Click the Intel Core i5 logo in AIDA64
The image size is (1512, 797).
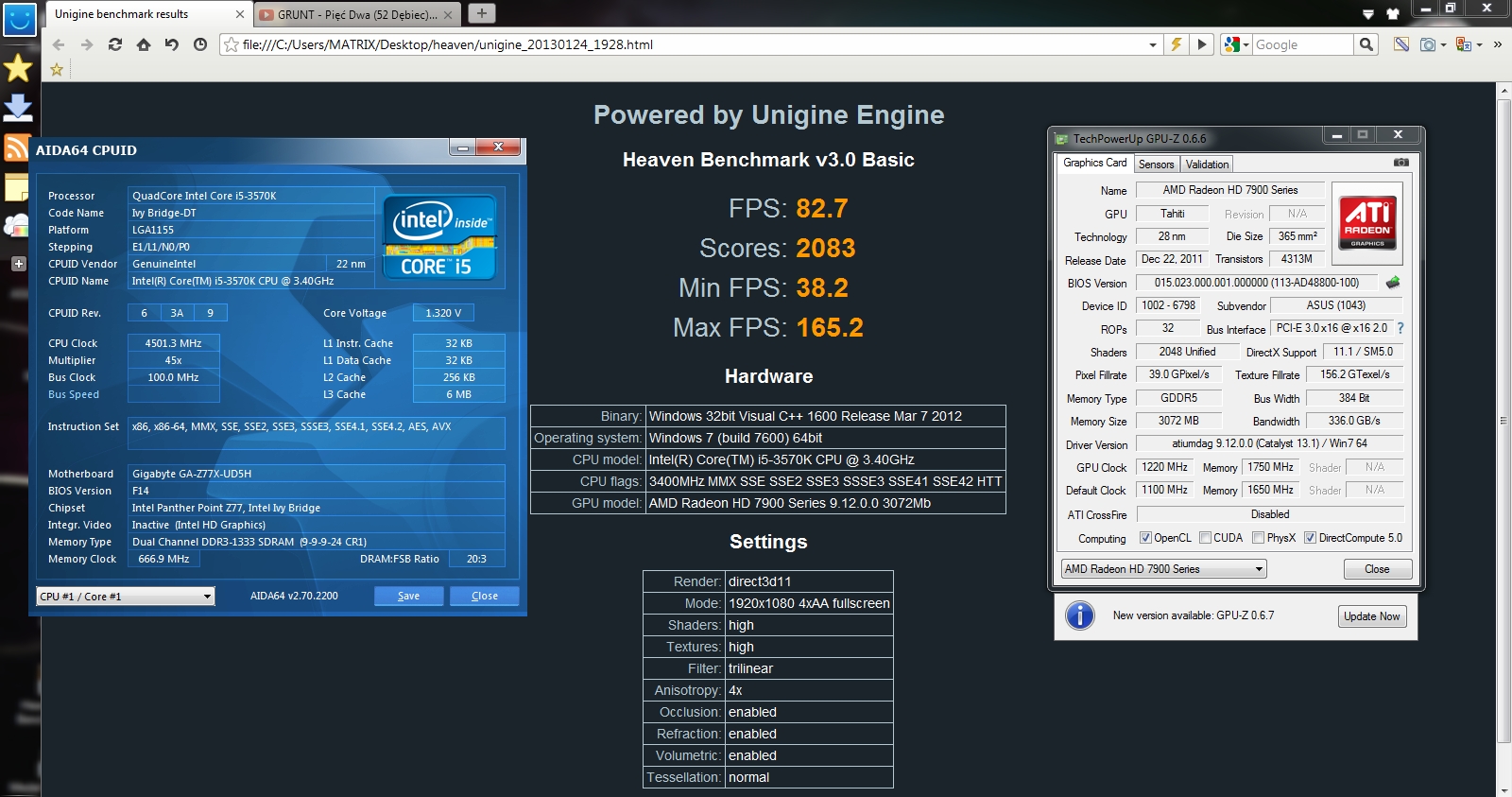(x=438, y=238)
